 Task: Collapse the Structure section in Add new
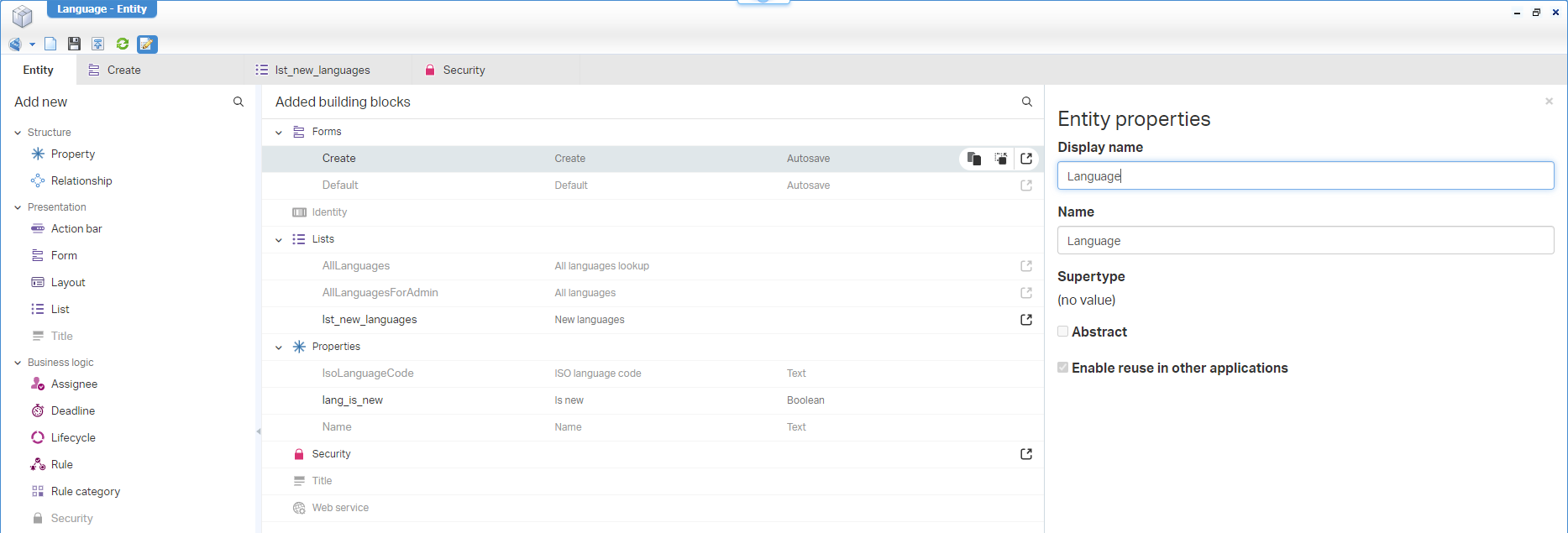pos(18,133)
